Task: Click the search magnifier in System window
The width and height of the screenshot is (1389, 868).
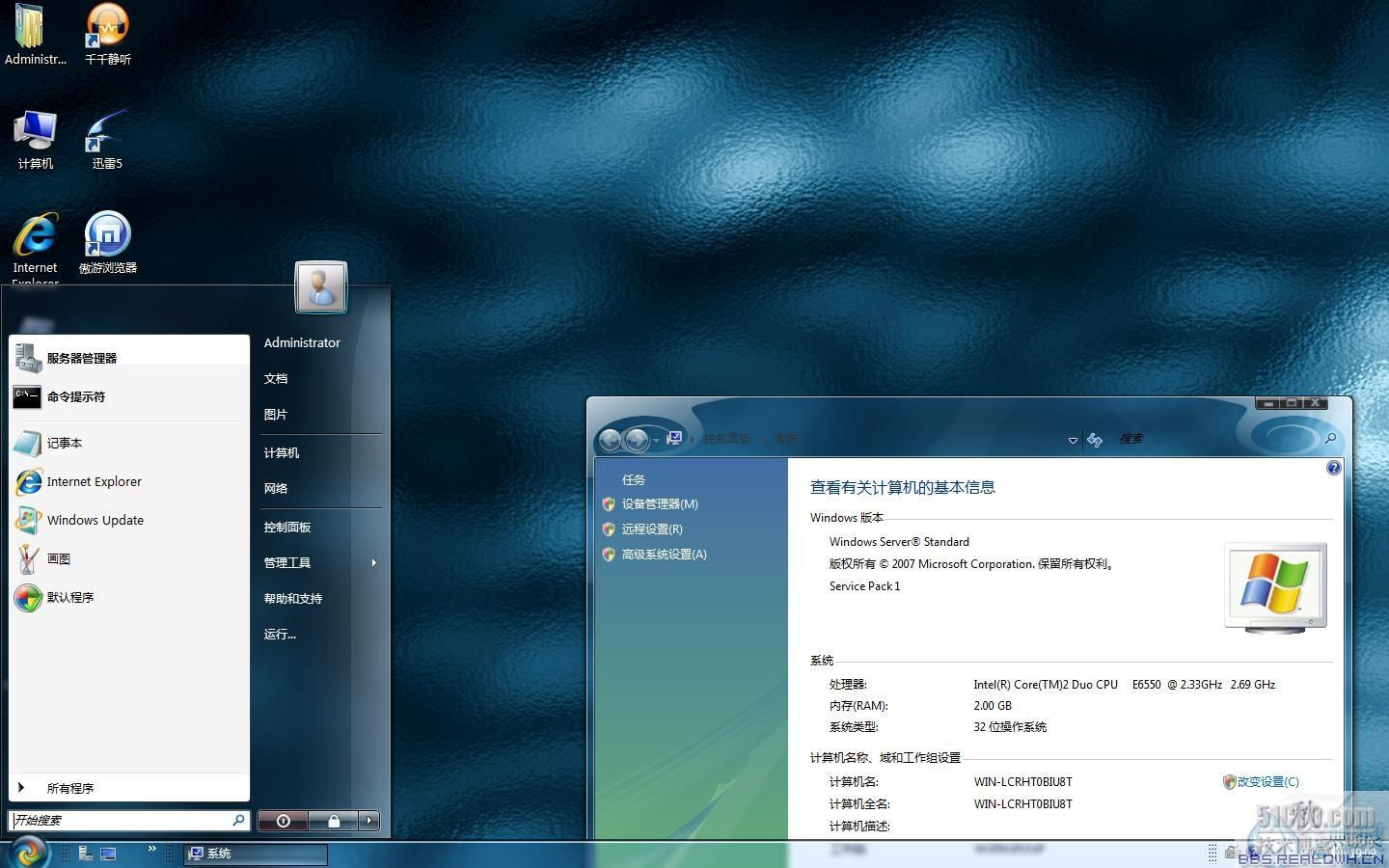Action: point(1330,439)
